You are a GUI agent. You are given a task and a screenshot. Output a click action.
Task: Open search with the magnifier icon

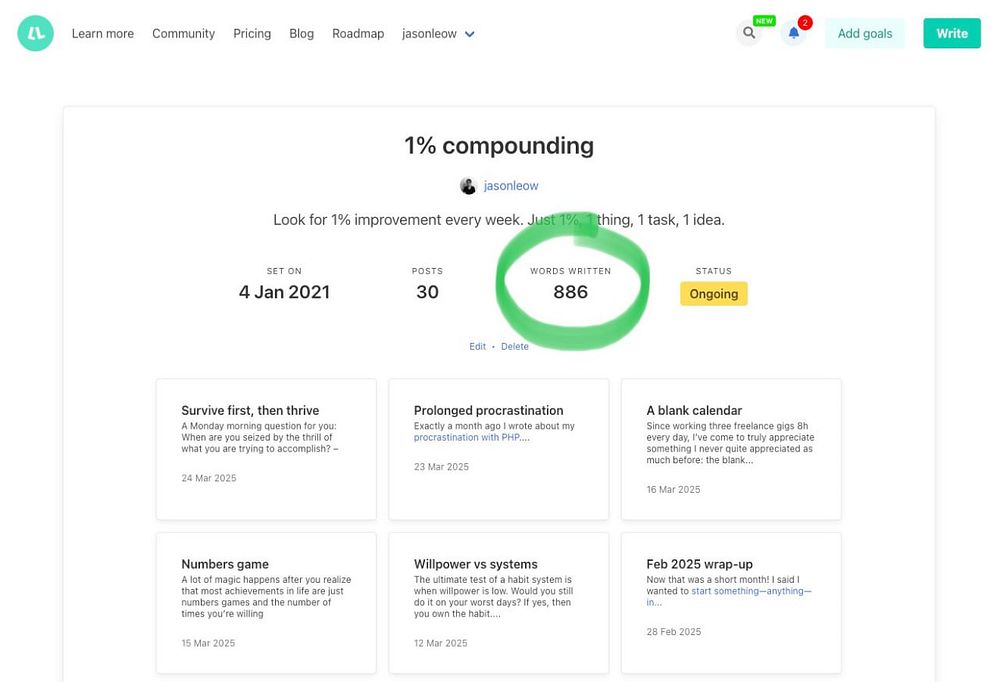point(748,33)
